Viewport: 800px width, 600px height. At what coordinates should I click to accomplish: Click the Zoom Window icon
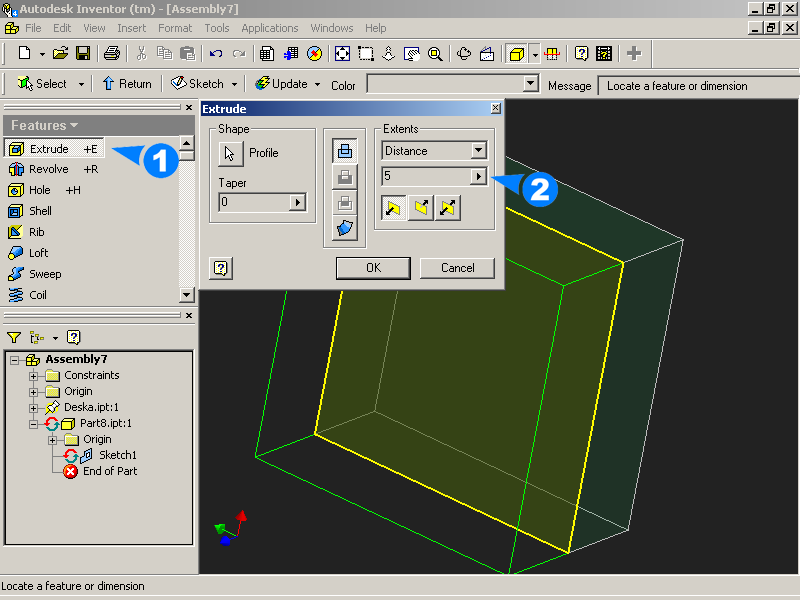point(366,53)
